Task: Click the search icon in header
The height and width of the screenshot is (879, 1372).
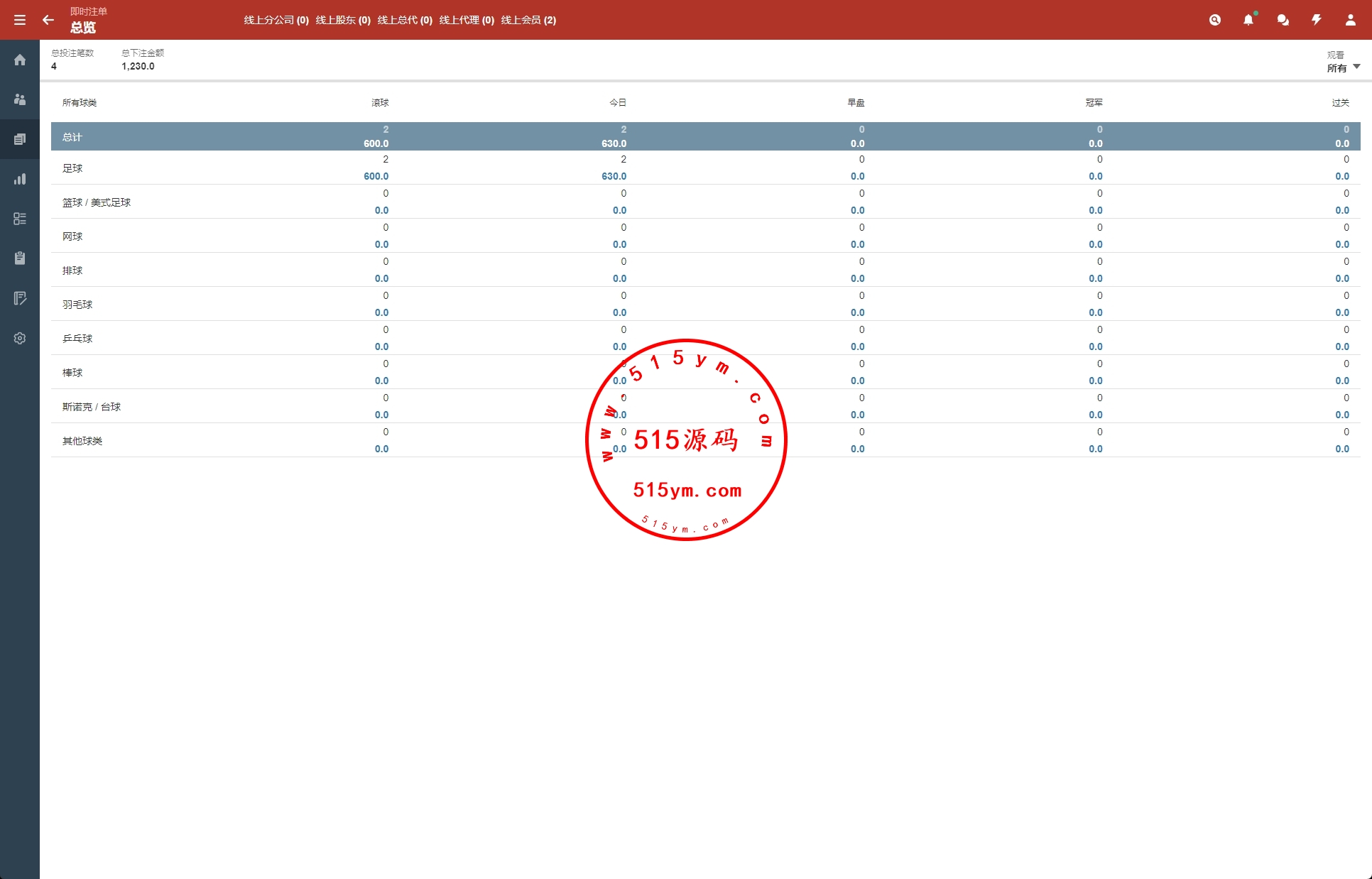Action: pyautogui.click(x=1215, y=20)
